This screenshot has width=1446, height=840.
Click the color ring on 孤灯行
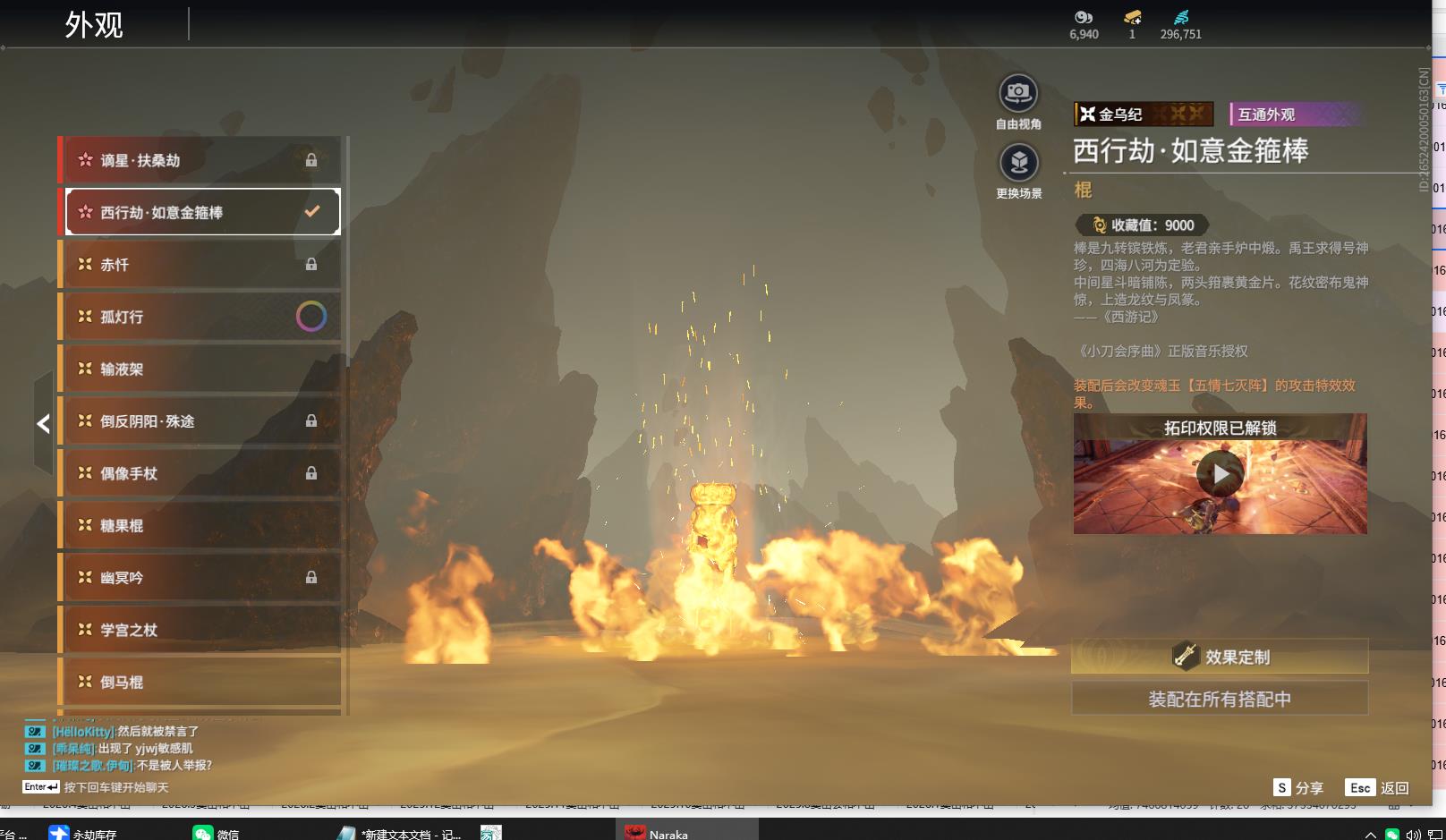[310, 317]
